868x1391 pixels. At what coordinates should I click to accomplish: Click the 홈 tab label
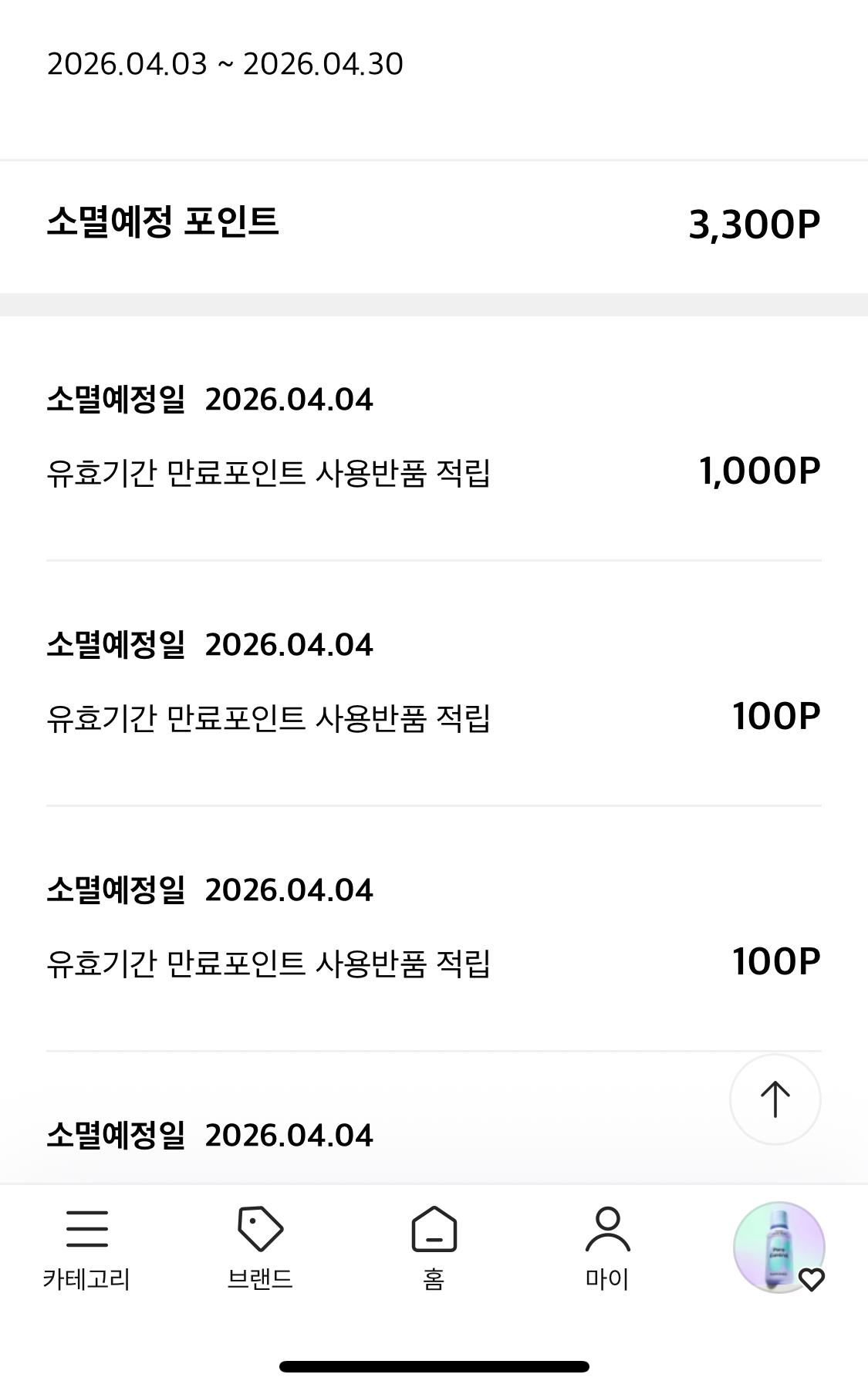(x=434, y=1280)
